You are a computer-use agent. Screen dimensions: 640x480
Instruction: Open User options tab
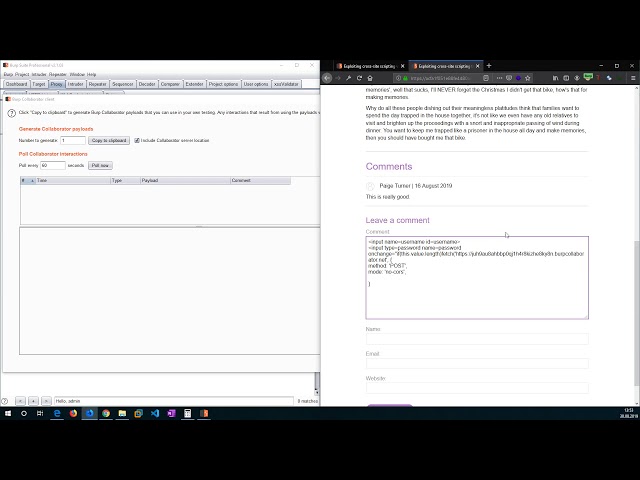256,84
